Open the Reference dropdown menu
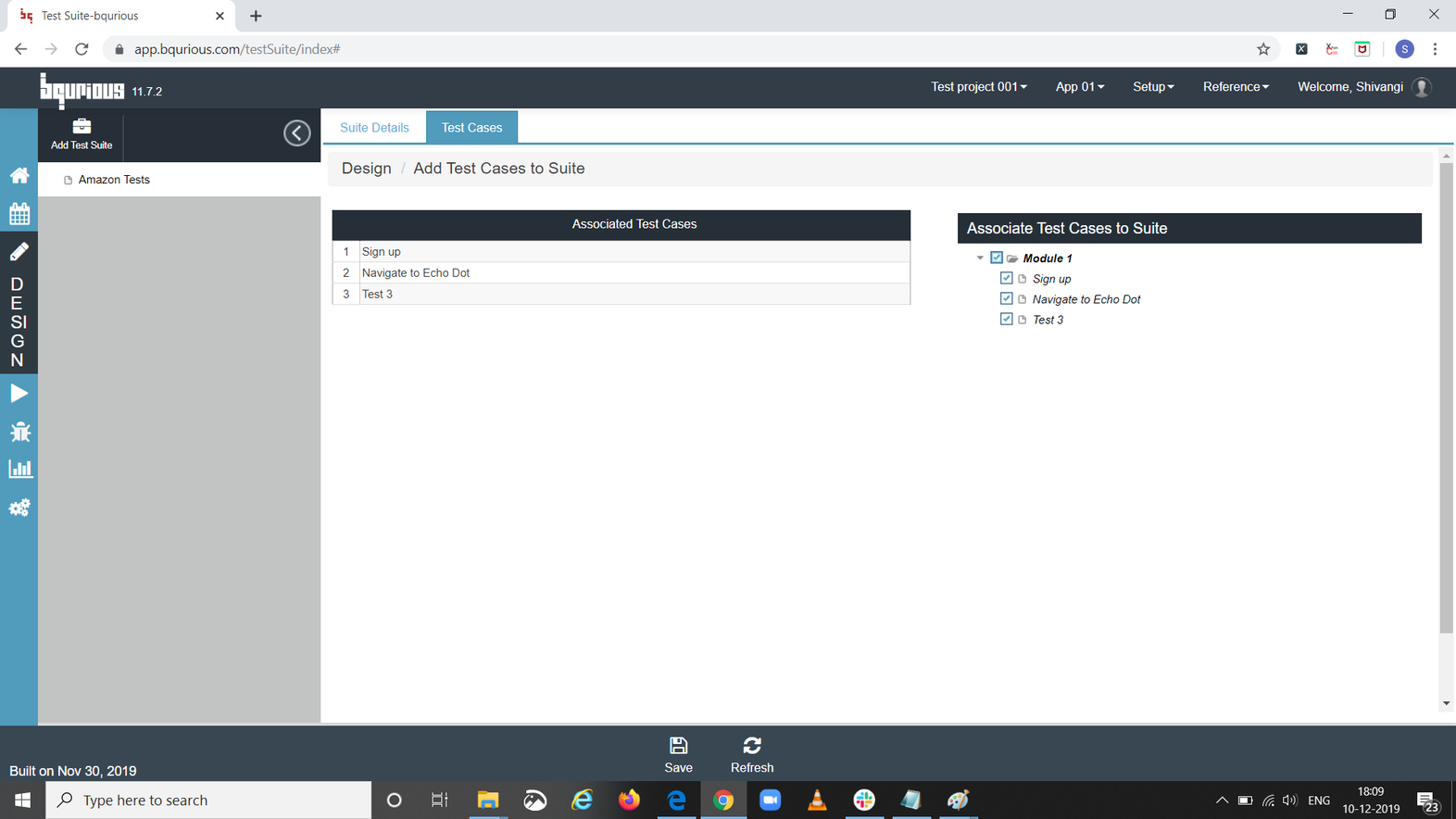This screenshot has width=1456, height=819. pos(1236,87)
